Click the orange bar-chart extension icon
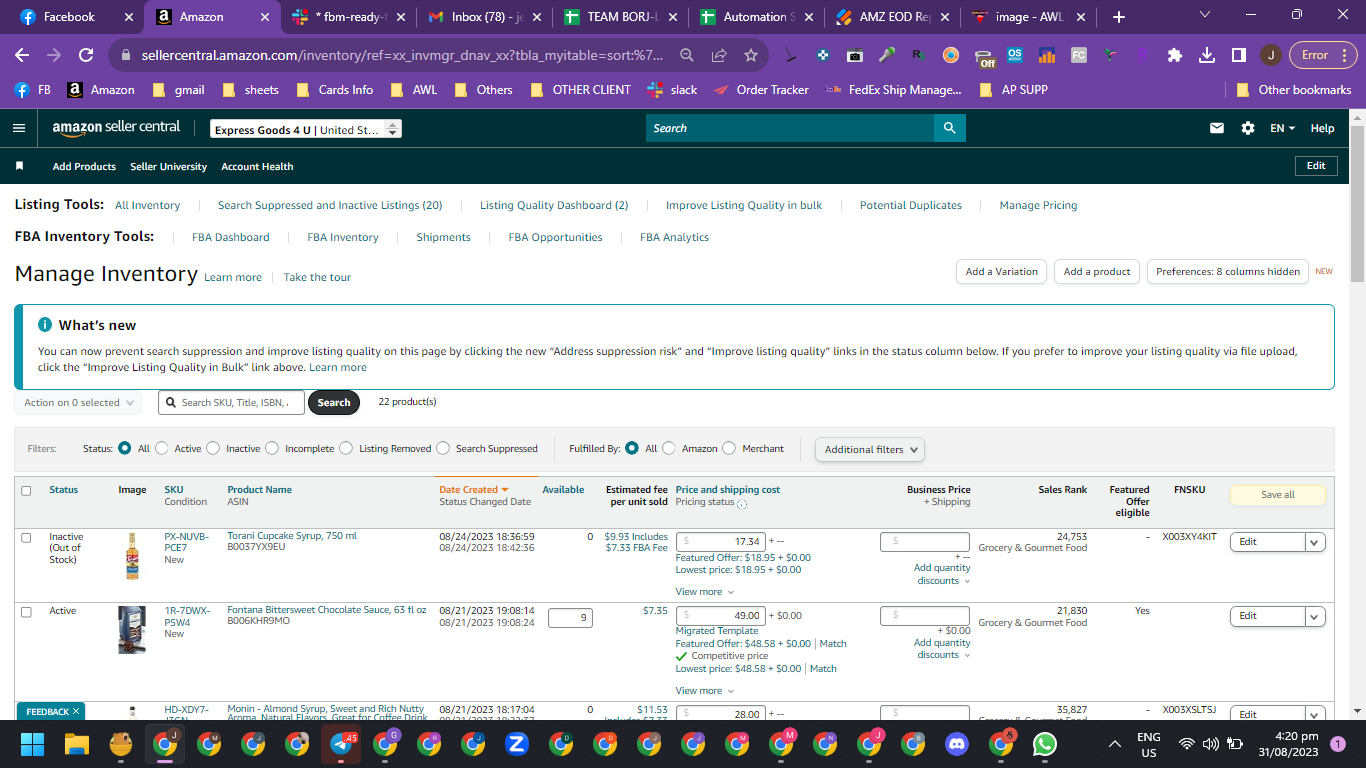 tap(1047, 56)
